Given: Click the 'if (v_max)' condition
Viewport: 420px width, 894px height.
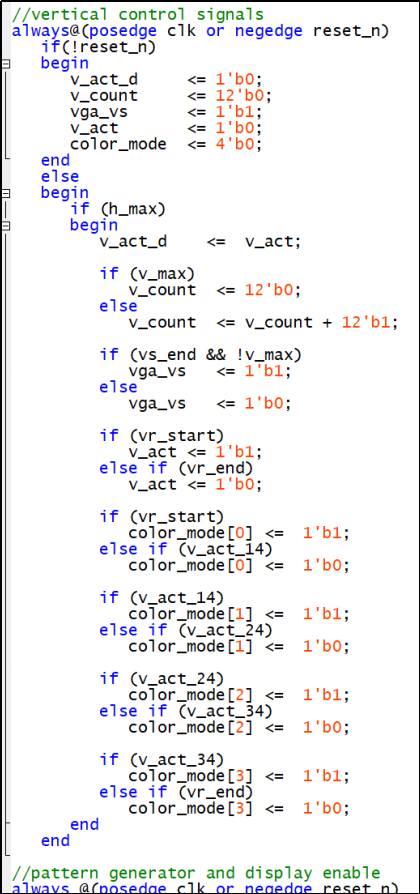Looking at the screenshot, I should pos(147,274).
